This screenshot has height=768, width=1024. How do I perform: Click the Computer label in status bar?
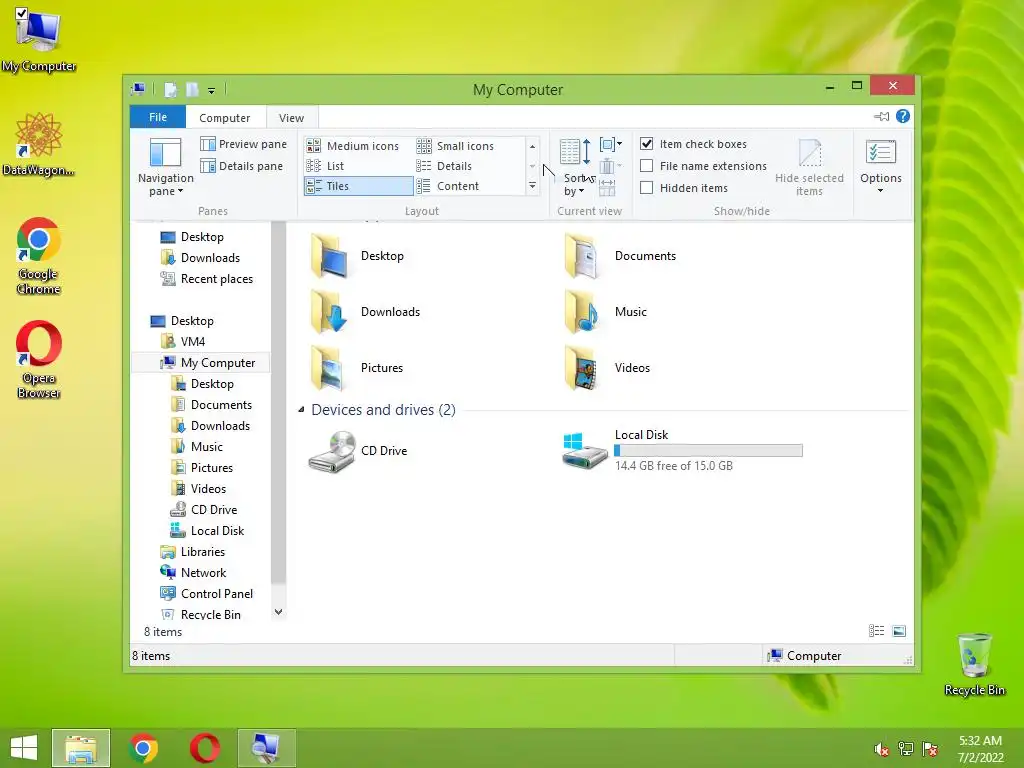click(x=814, y=656)
